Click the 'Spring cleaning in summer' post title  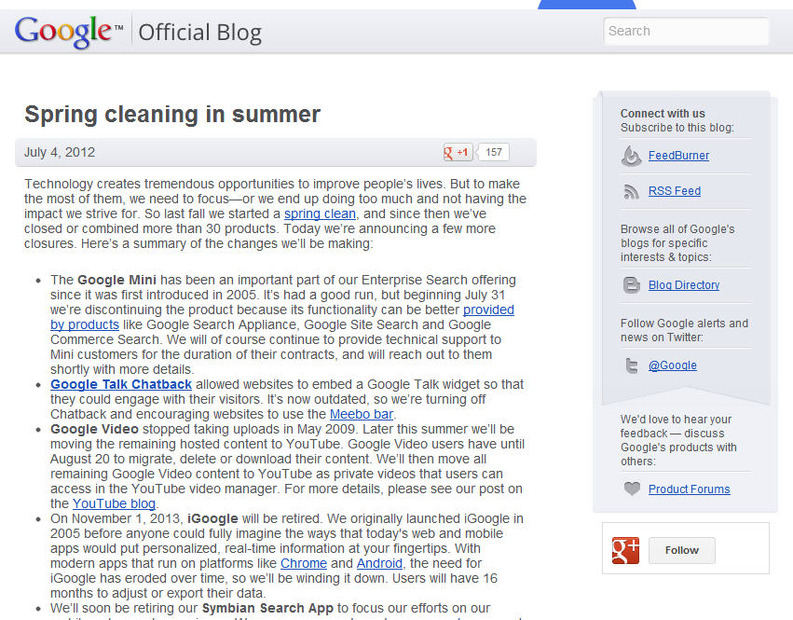pos(172,114)
